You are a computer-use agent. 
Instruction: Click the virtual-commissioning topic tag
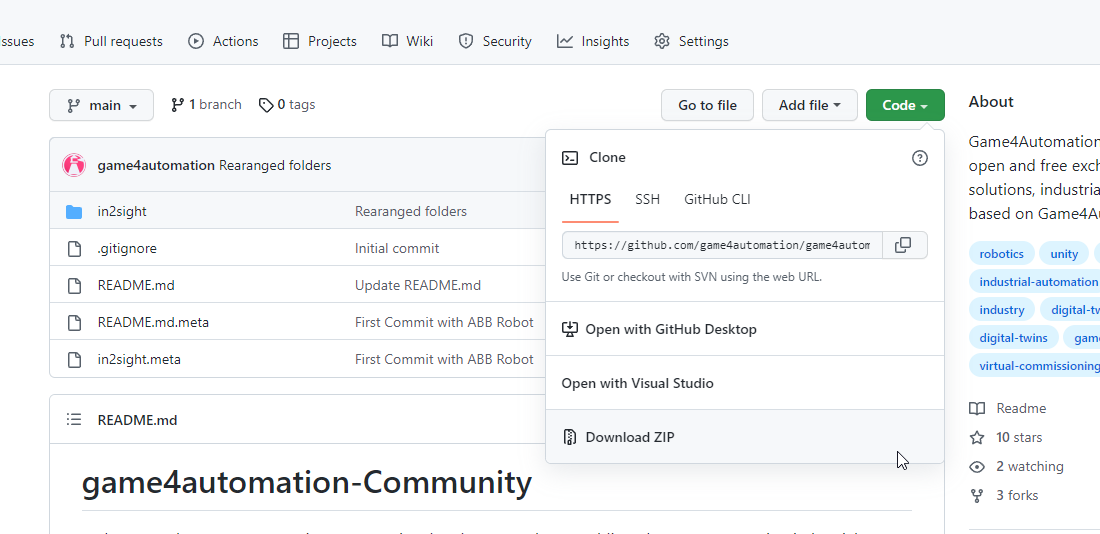pos(1035,366)
